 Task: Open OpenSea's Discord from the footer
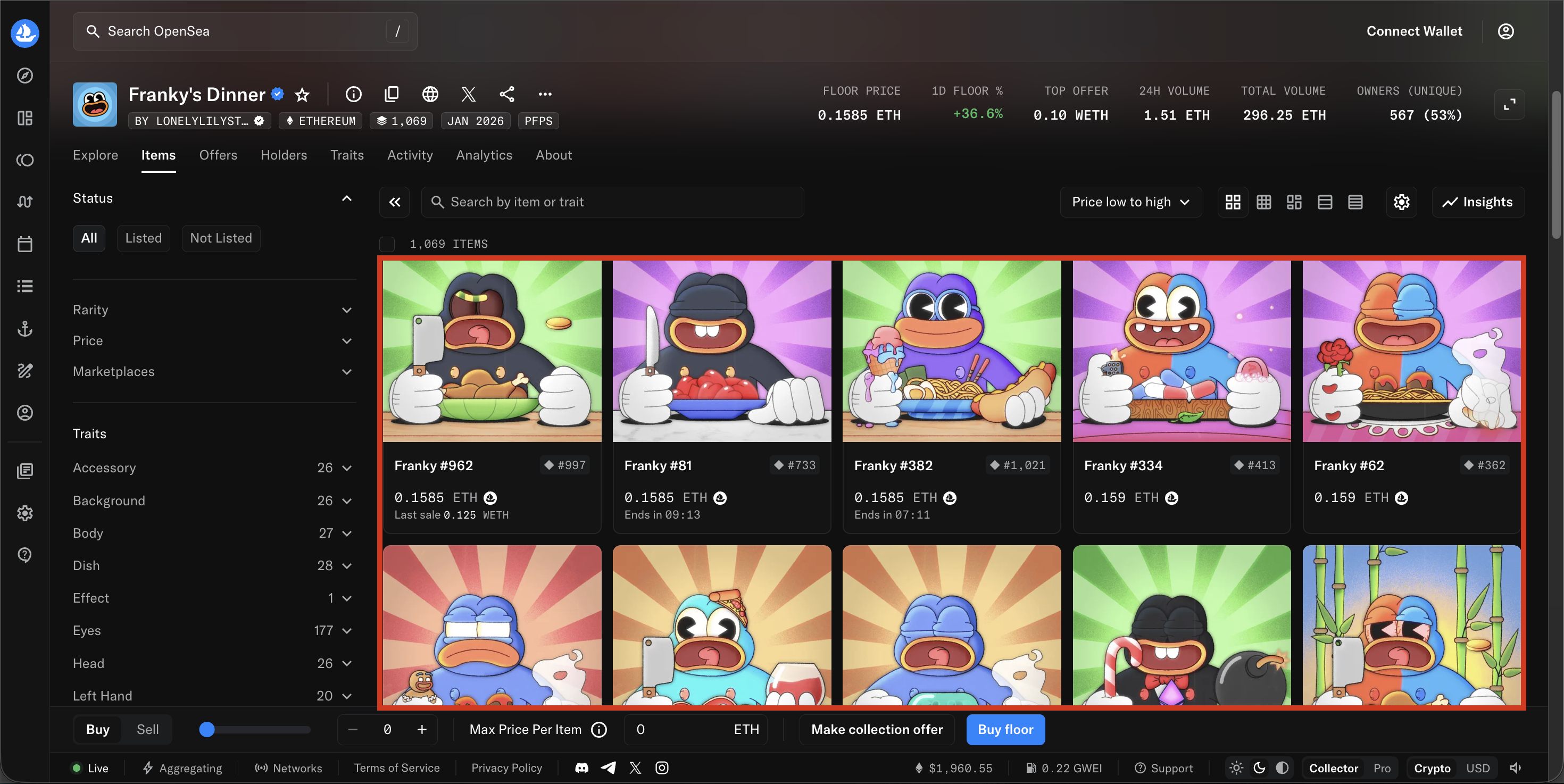coord(581,768)
